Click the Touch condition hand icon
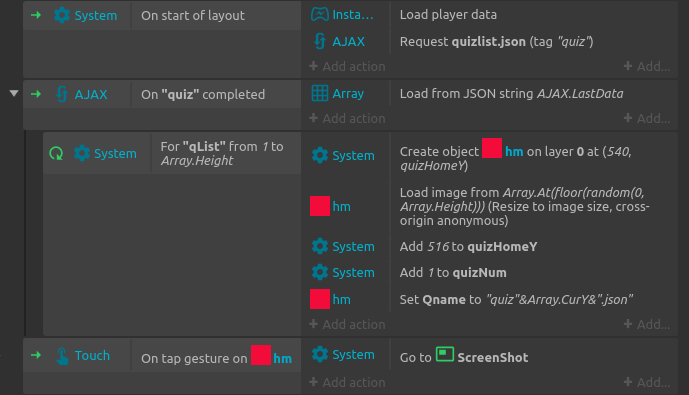Screen dimensions: 689x395 [62, 355]
